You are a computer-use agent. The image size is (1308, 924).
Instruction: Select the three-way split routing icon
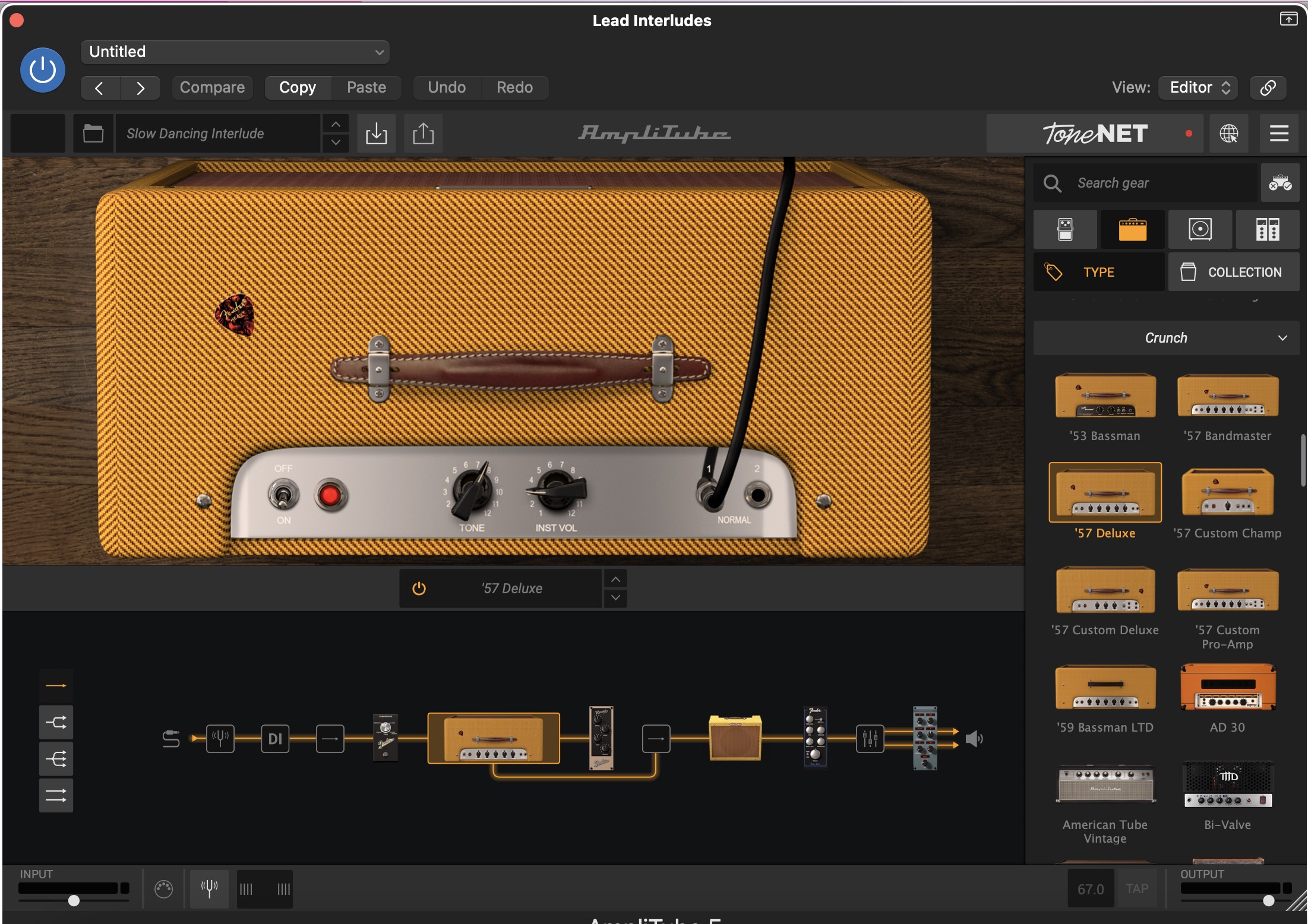tap(56, 759)
